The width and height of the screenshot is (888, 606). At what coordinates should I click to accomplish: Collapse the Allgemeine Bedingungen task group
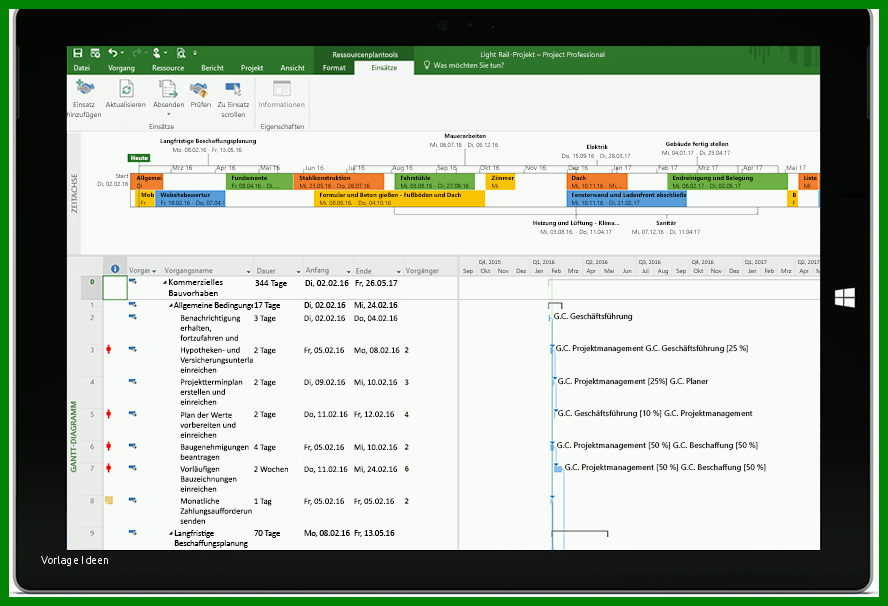point(170,305)
